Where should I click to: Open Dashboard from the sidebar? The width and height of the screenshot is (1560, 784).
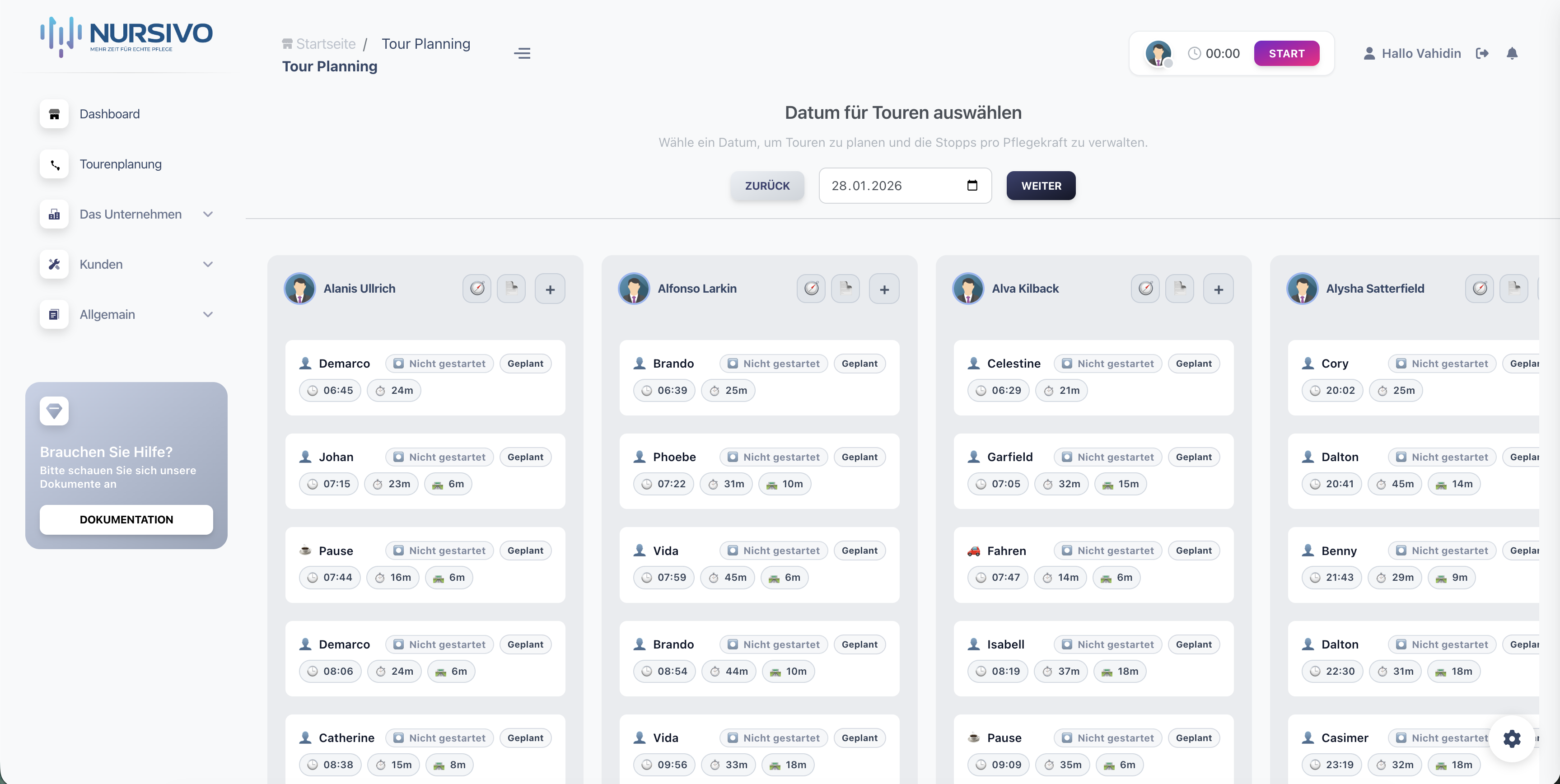pos(110,114)
